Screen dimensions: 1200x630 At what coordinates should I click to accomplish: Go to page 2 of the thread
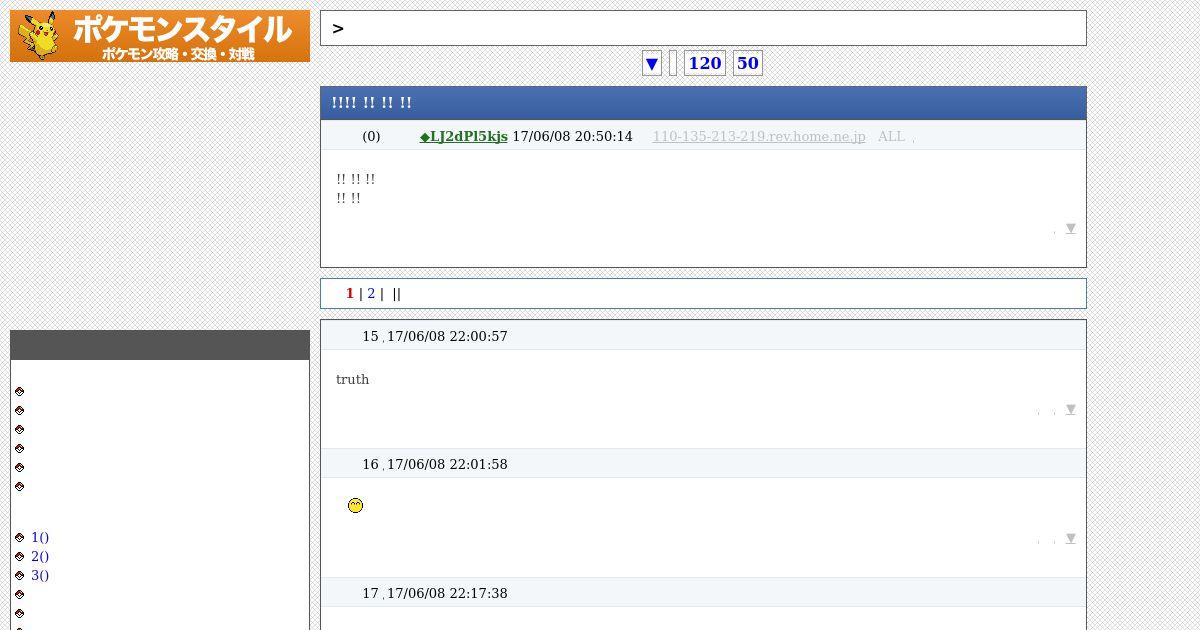371,294
